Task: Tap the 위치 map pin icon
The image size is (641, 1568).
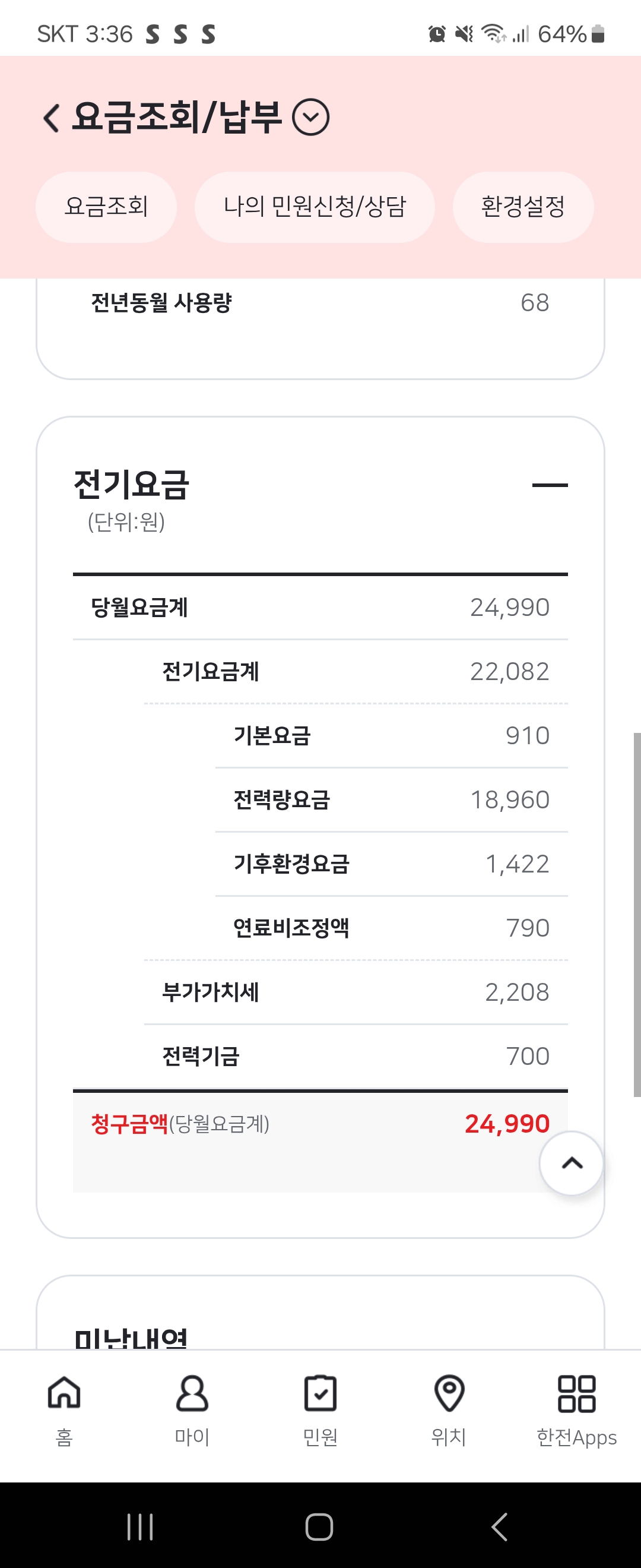Action: pos(449,1393)
